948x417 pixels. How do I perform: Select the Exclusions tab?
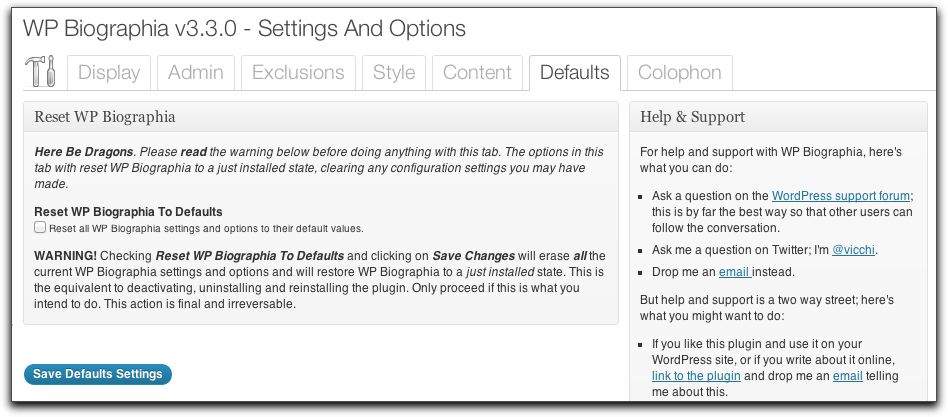point(298,73)
